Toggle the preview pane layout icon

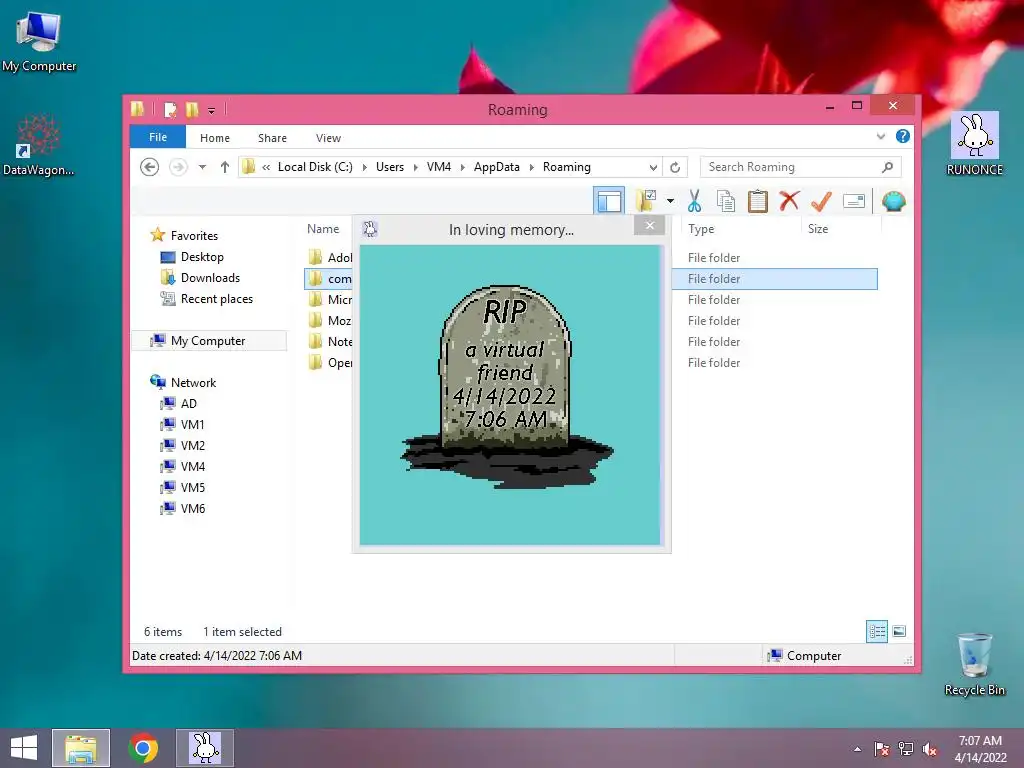(x=609, y=201)
